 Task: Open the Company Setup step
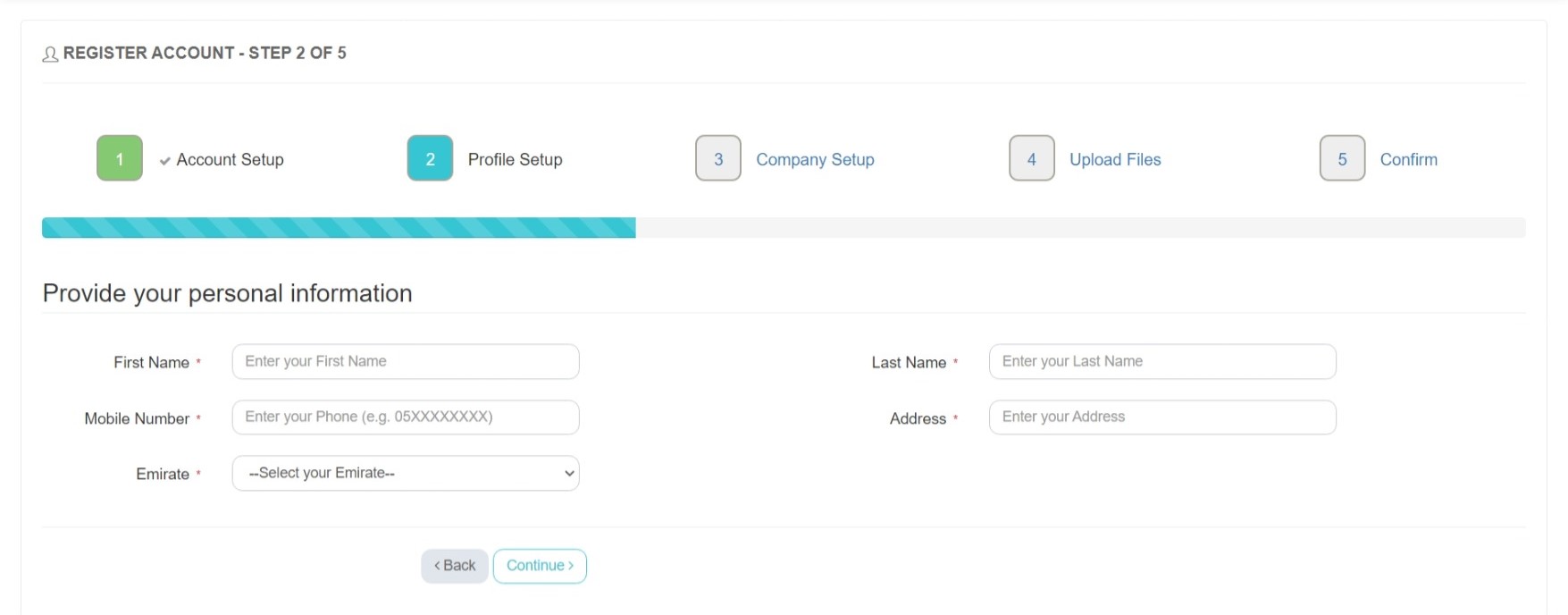[815, 159]
